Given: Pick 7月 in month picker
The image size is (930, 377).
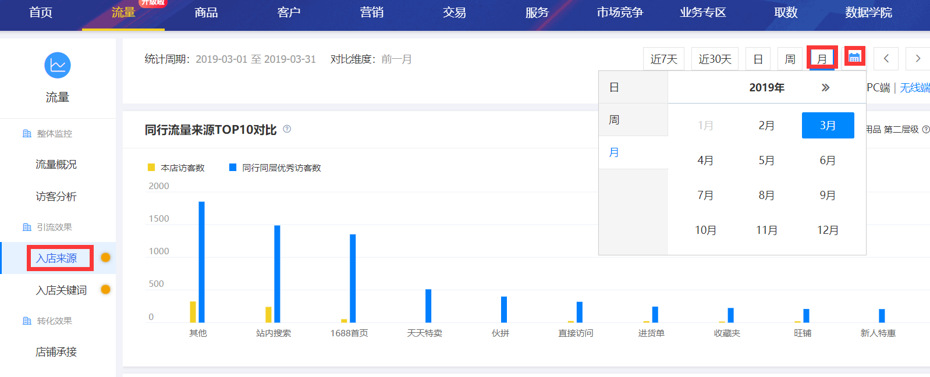Looking at the screenshot, I should [x=705, y=195].
